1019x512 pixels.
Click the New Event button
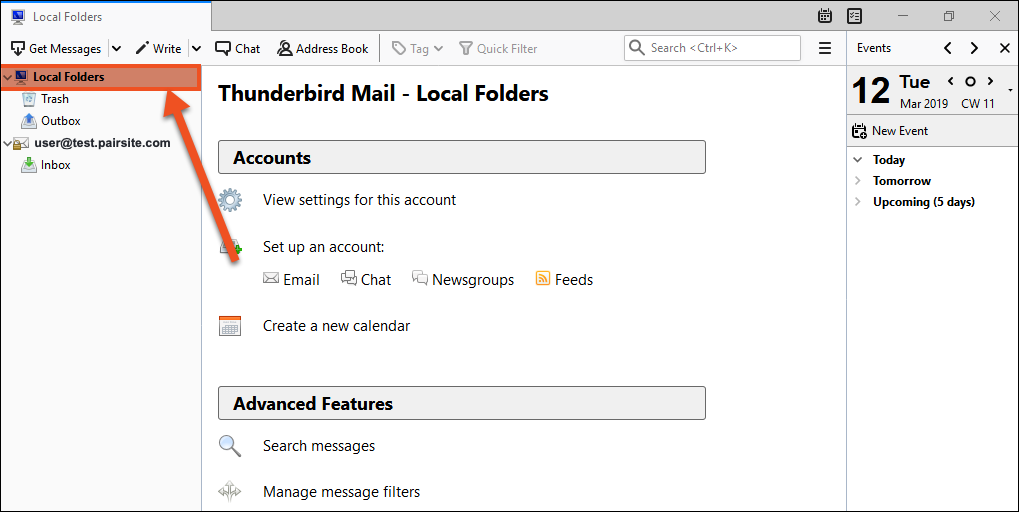tap(890, 131)
